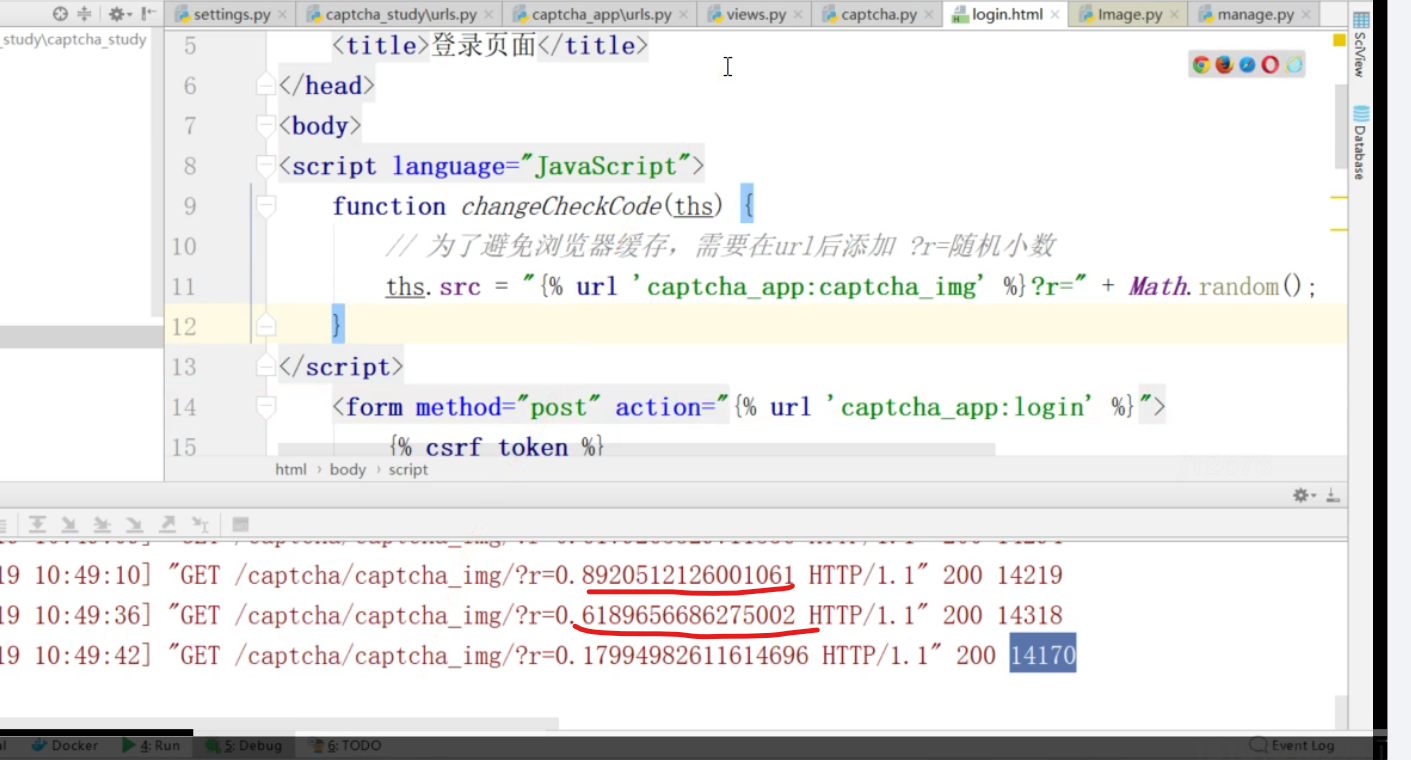The height and width of the screenshot is (760, 1411).
Task: Click fold marker at closing script tag
Action: [265, 367]
